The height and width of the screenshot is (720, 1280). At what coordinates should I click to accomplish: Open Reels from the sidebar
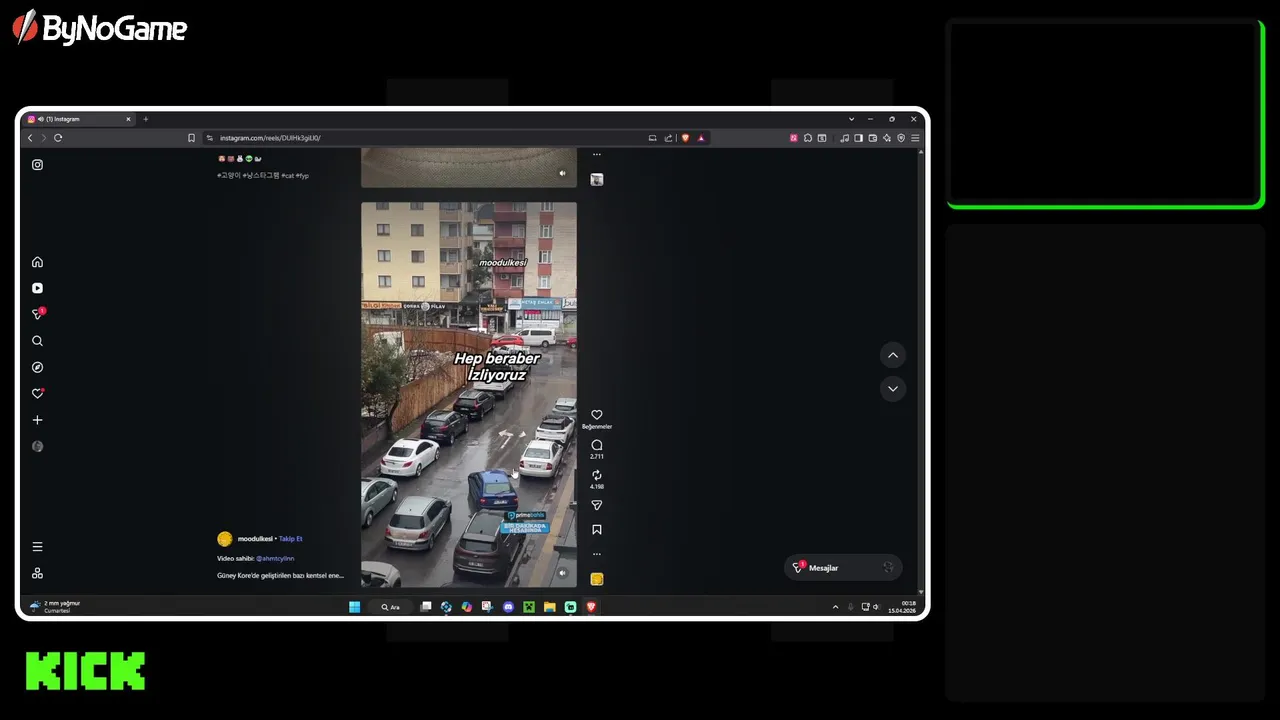pyautogui.click(x=37, y=288)
